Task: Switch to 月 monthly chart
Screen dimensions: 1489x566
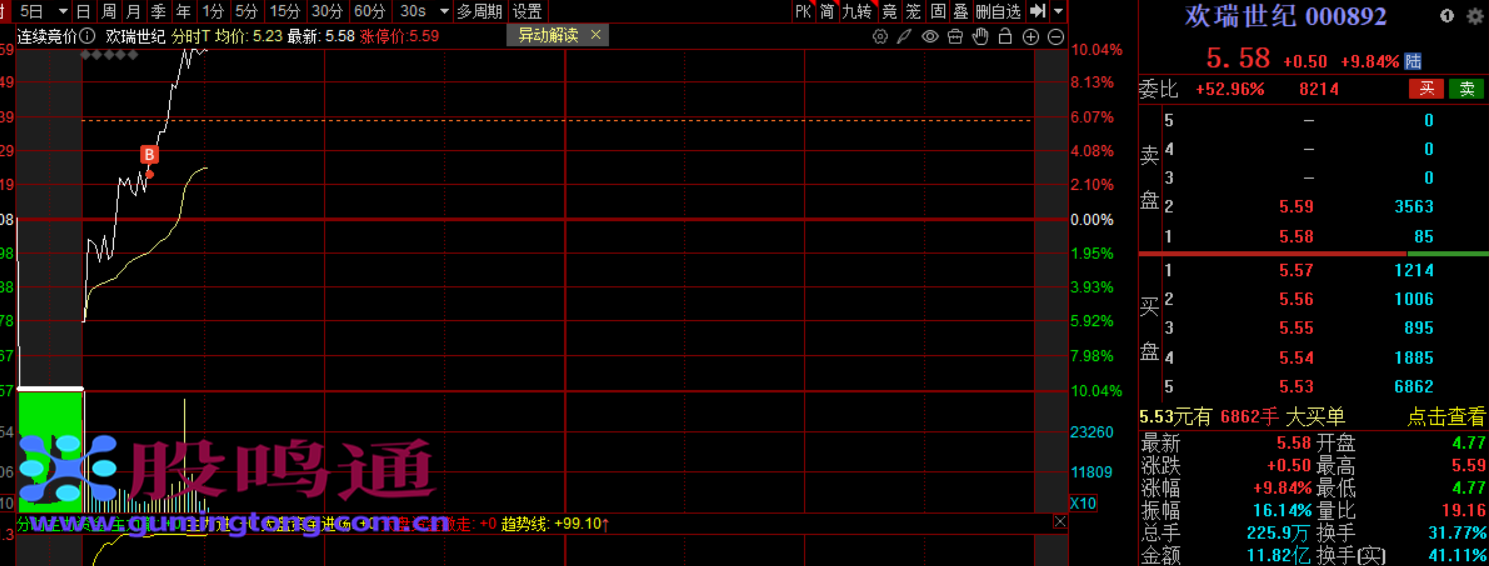Action: pyautogui.click(x=133, y=11)
